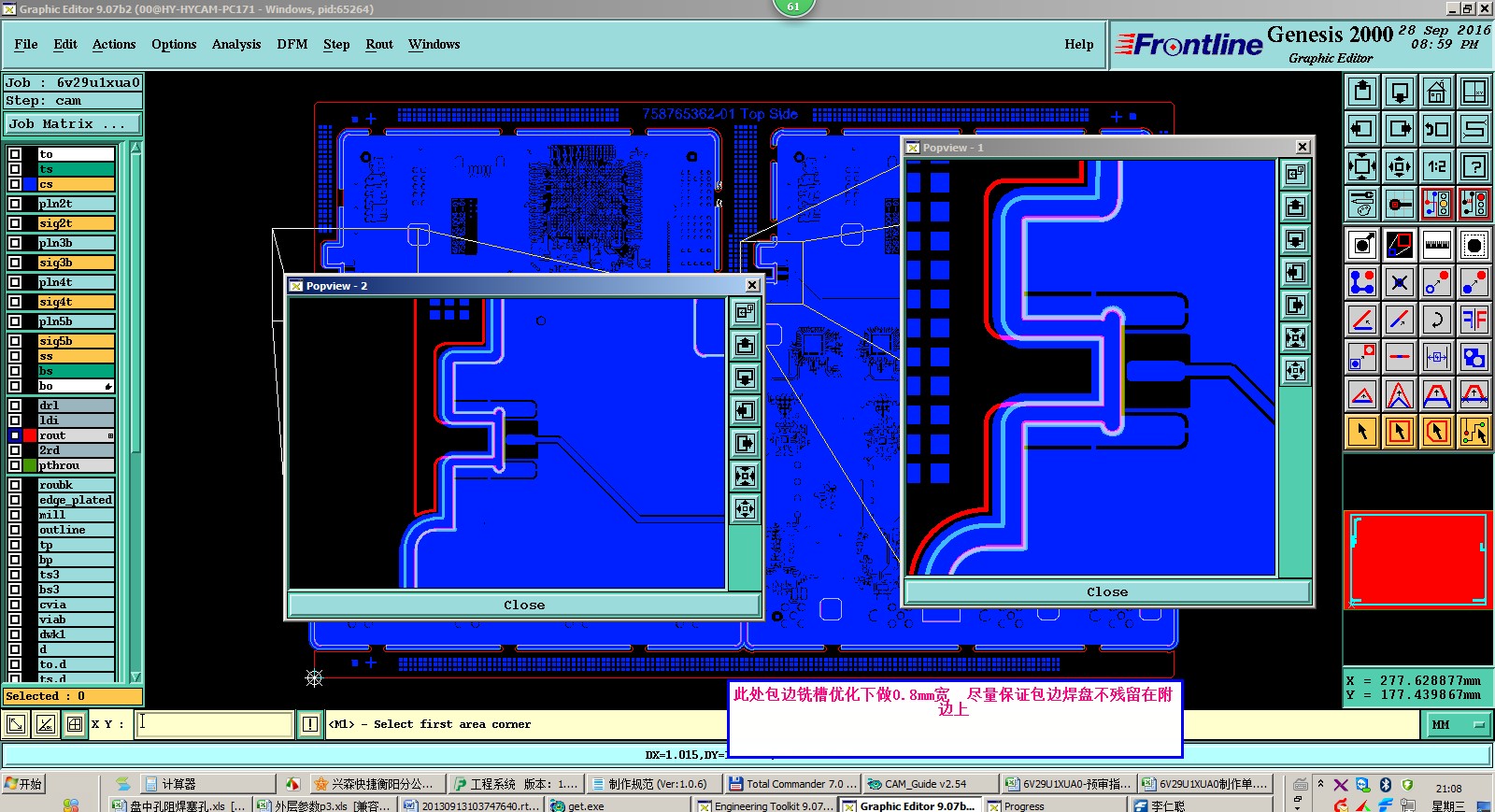Click the ruler measure tool icon

coord(1437,245)
